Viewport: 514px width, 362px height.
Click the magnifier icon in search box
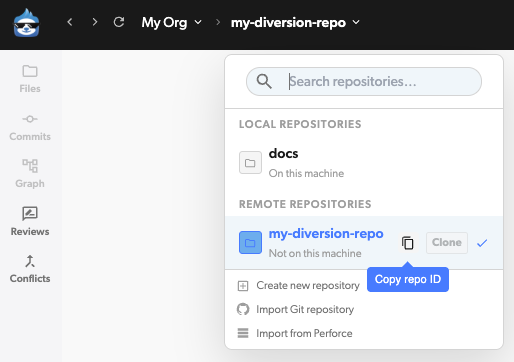264,82
